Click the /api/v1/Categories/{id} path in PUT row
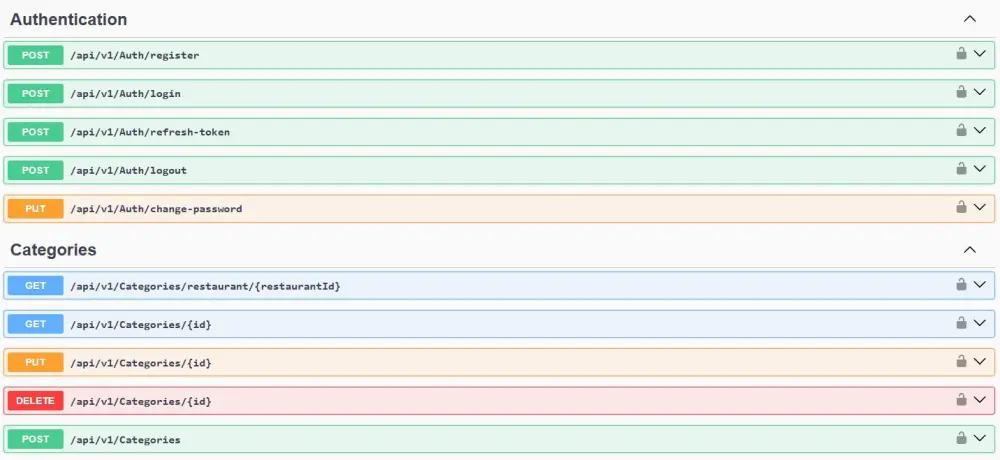The height and width of the screenshot is (460, 1000). pyautogui.click(x=141, y=363)
